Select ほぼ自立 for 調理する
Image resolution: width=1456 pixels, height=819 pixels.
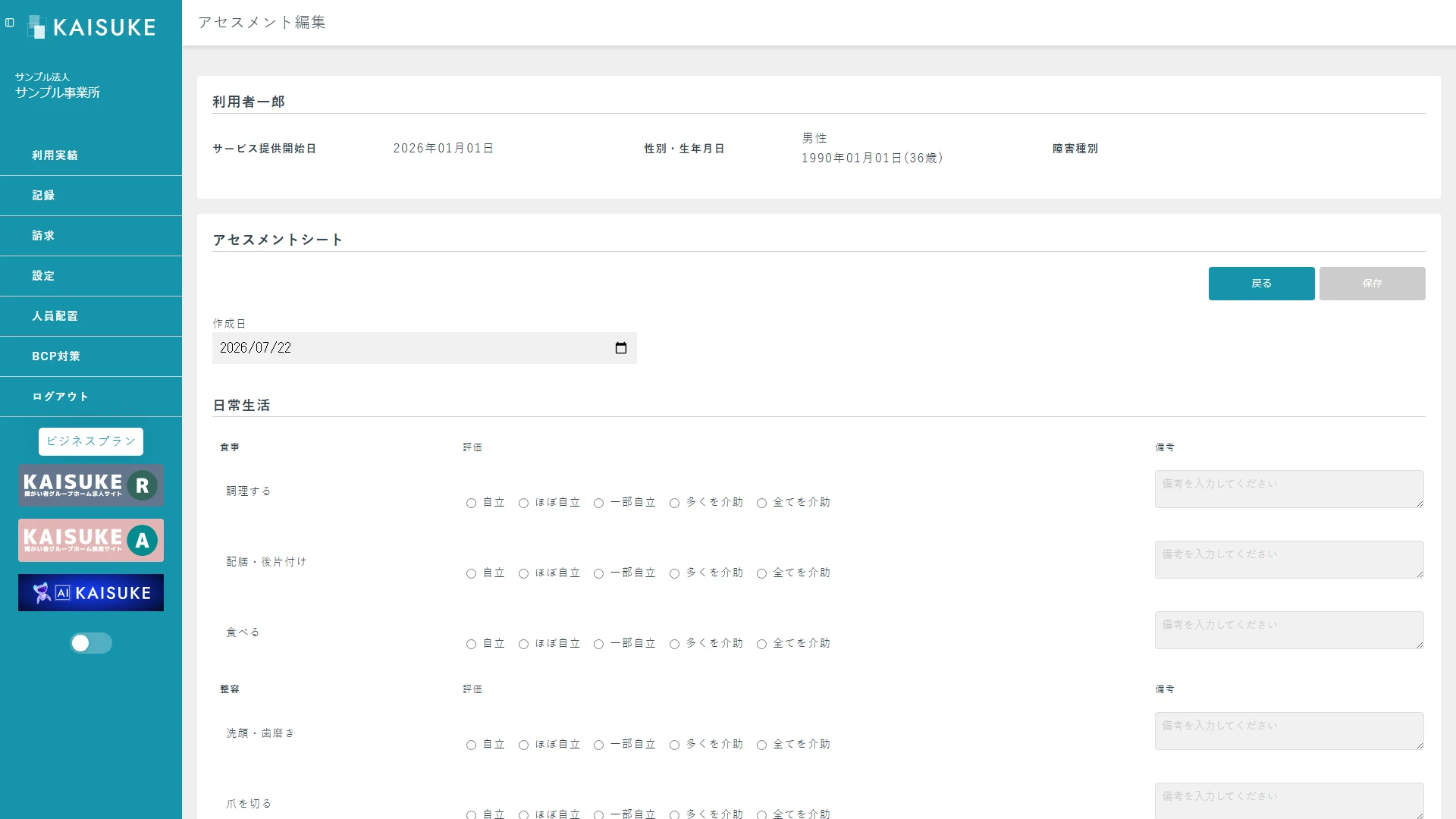(x=523, y=503)
